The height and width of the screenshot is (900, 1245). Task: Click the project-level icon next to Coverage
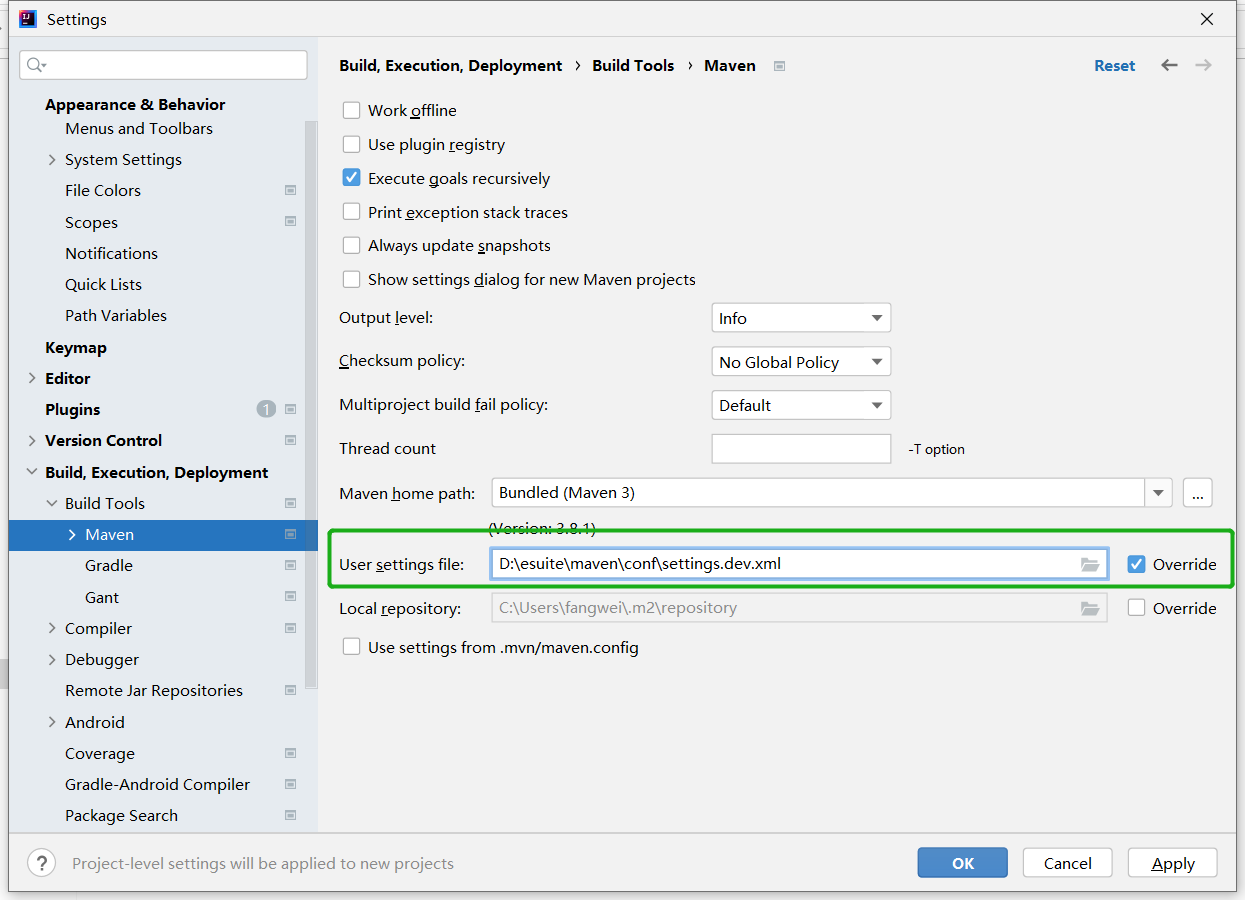290,753
